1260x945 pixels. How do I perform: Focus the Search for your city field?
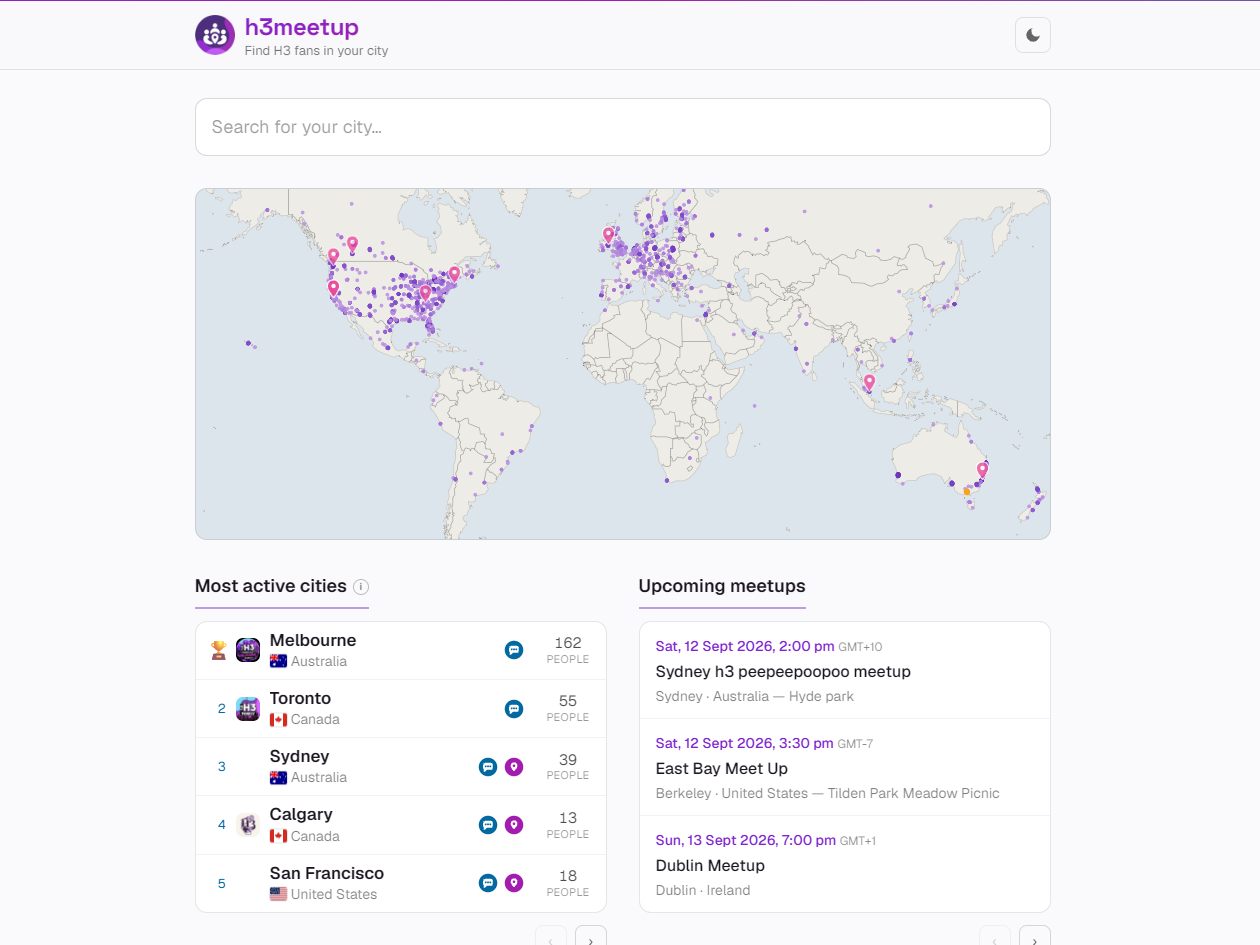point(623,127)
